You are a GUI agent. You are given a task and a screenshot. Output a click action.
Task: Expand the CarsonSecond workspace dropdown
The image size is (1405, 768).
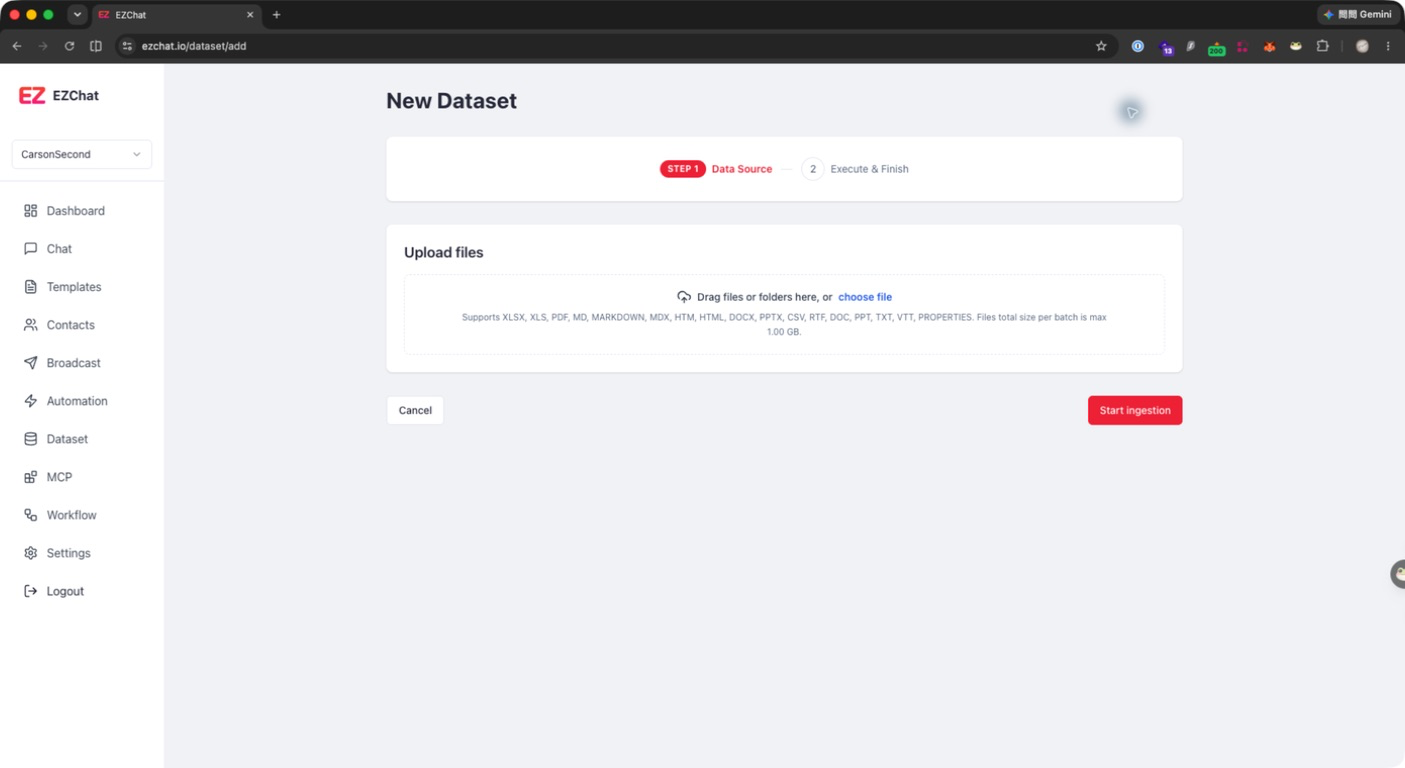tap(82, 154)
